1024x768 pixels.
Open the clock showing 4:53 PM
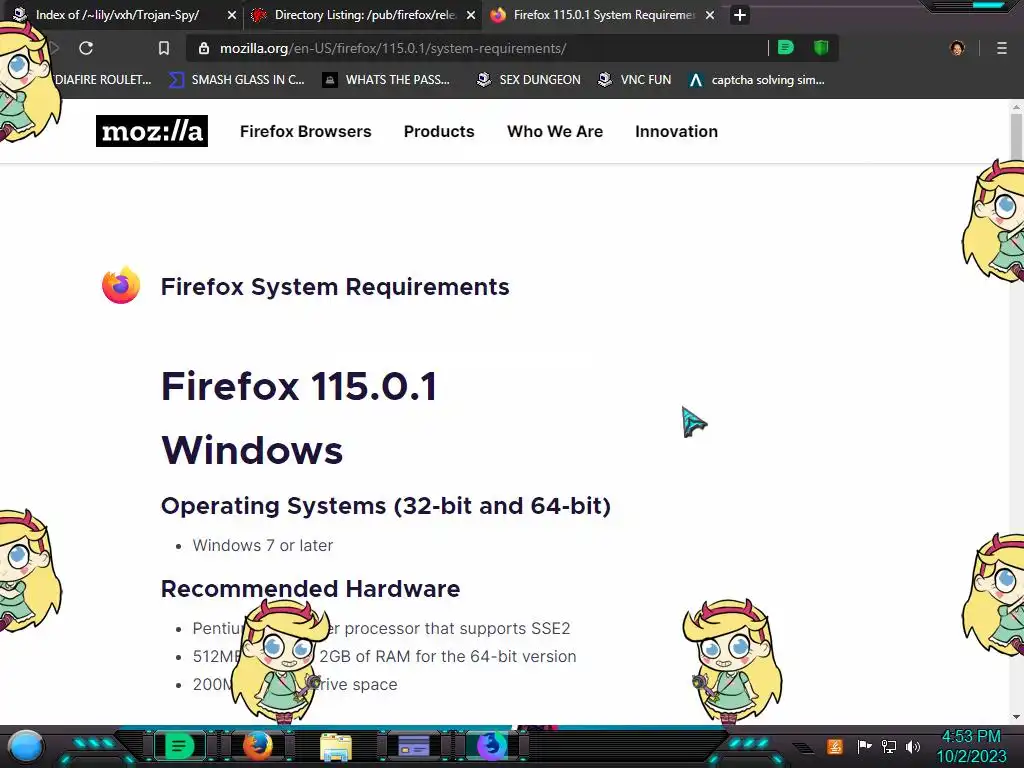coord(971,746)
